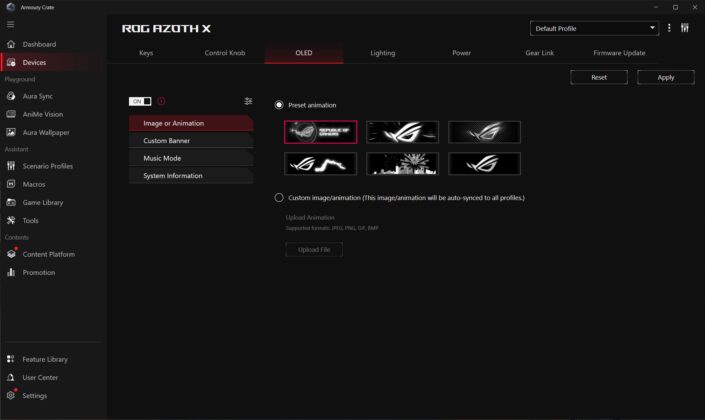Select the Custom image/animation radio button
This screenshot has width=705, height=420.
(x=279, y=197)
